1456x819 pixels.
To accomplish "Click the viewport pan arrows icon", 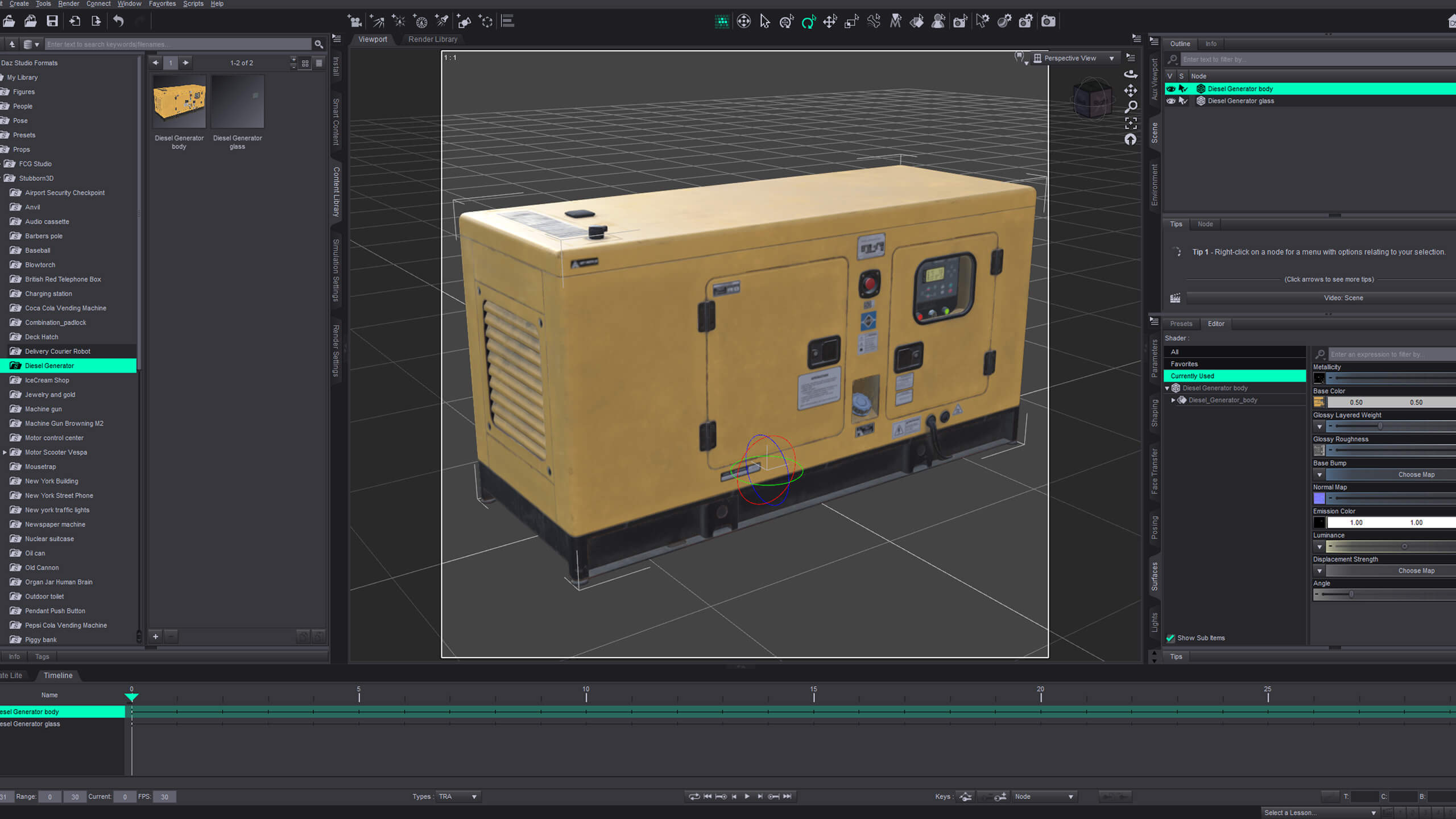I will coord(1131,90).
